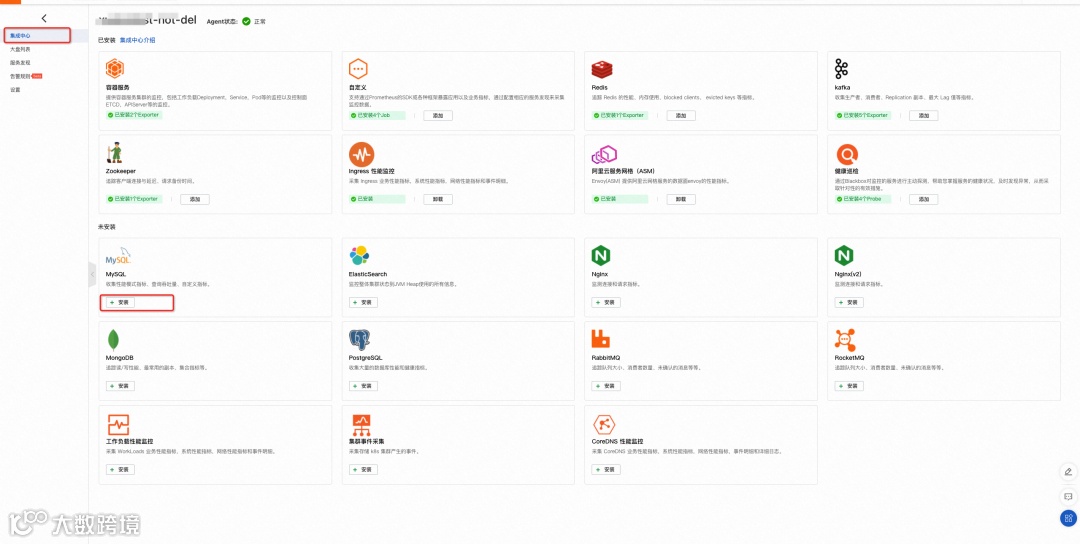The height and width of the screenshot is (544, 1080).
Task: Click 卸载 on the Ingress 性能监控 card
Action: (x=438, y=199)
